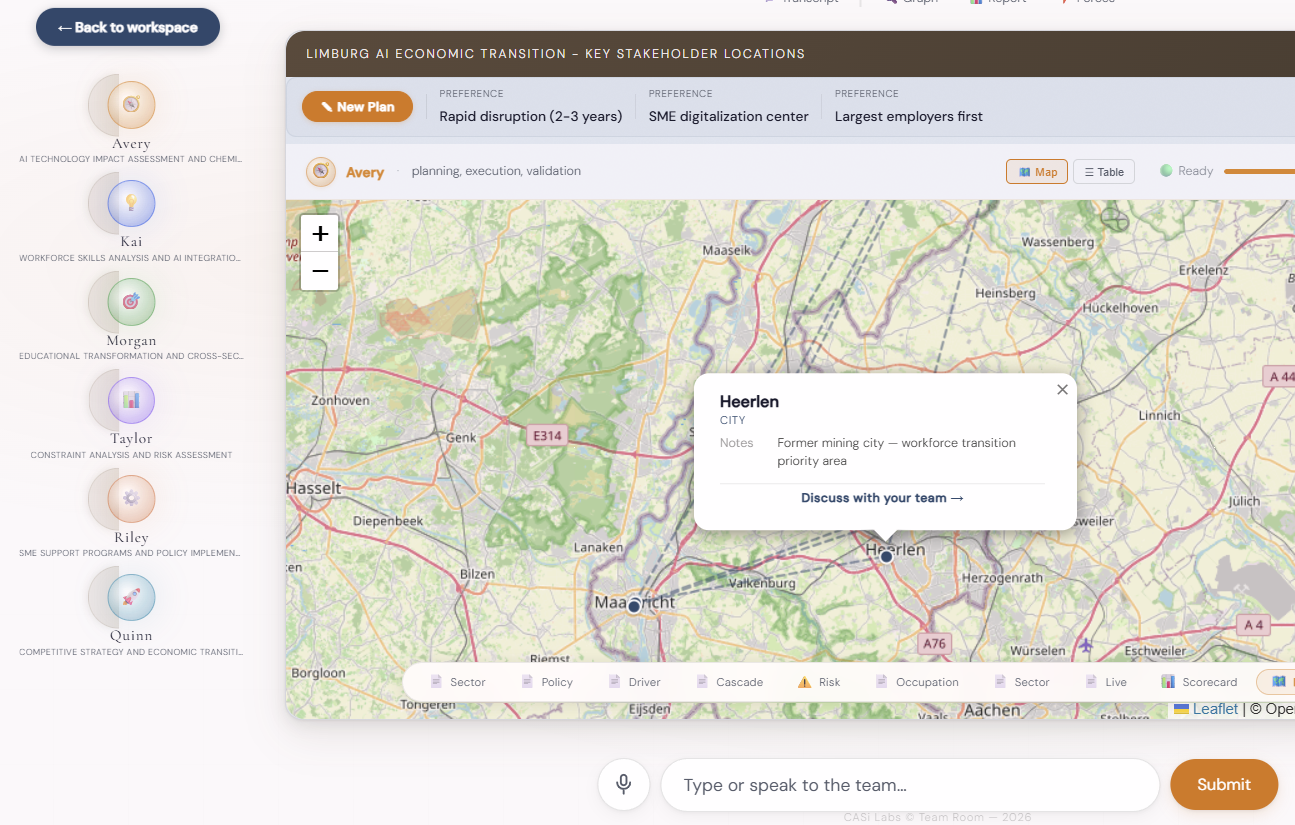Click the Heerlen popup title
The height and width of the screenshot is (825, 1295).
click(x=749, y=401)
